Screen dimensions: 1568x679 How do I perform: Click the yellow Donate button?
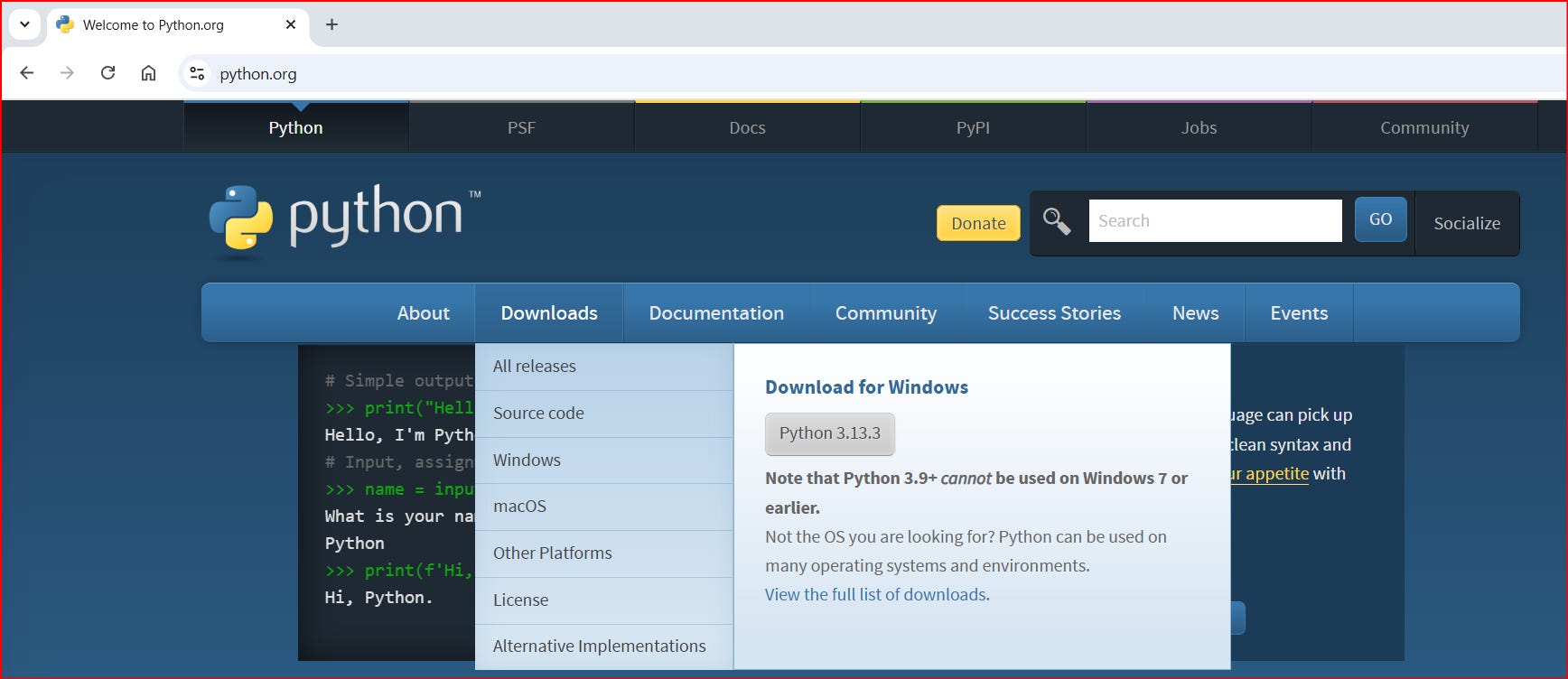(978, 223)
